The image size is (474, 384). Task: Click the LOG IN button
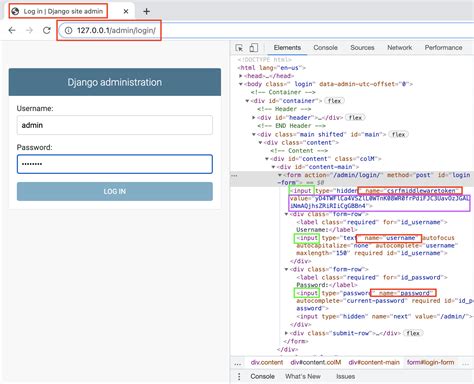(115, 191)
